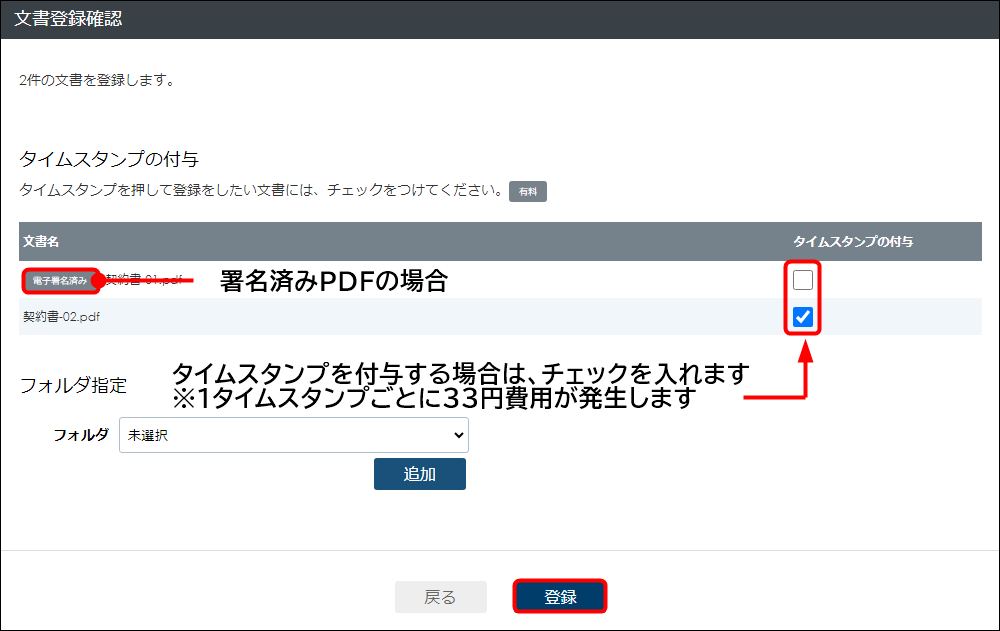Click the フォルダ field label
Image resolution: width=1000 pixels, height=631 pixels.
coord(80,435)
